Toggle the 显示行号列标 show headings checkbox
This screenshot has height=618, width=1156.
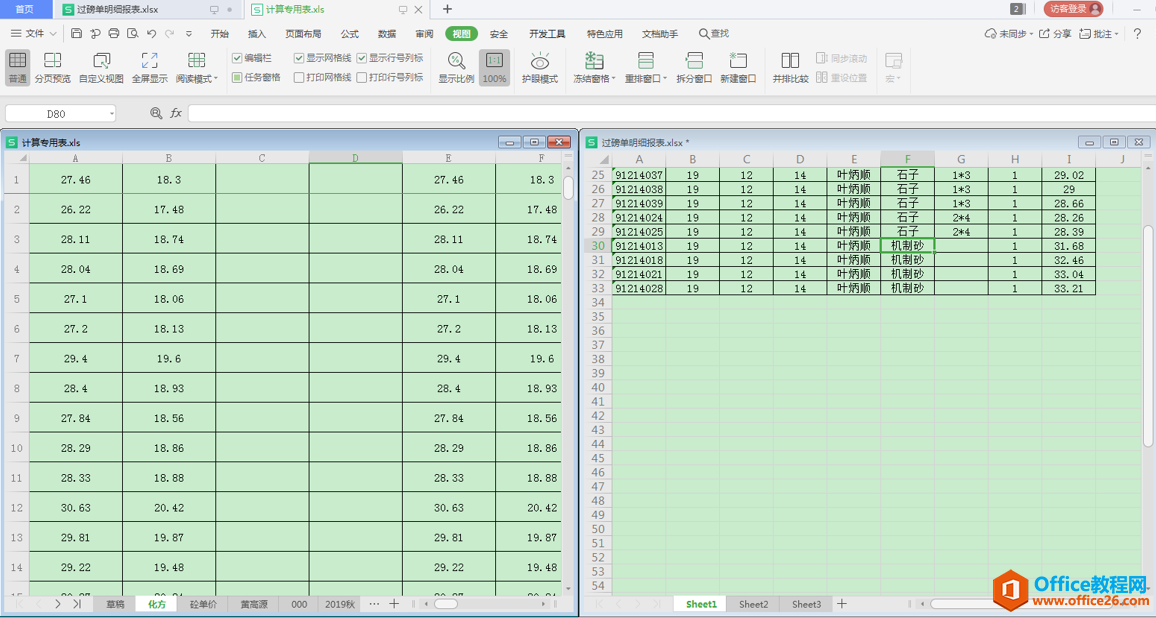point(362,58)
